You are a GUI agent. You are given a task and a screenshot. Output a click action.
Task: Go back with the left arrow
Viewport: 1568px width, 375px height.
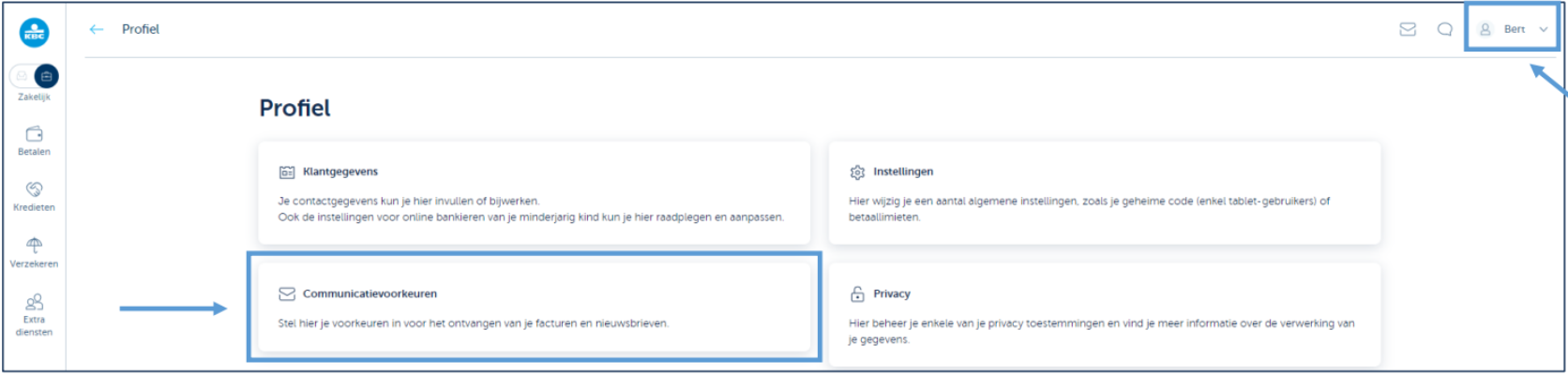click(96, 29)
